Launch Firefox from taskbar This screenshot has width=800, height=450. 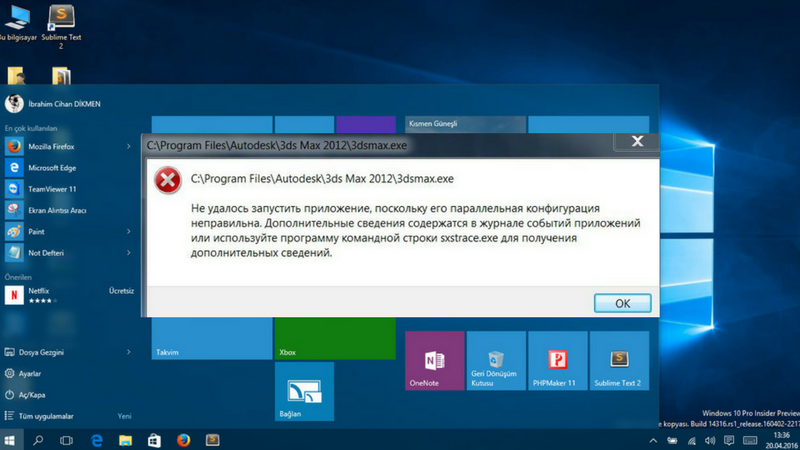click(x=183, y=440)
